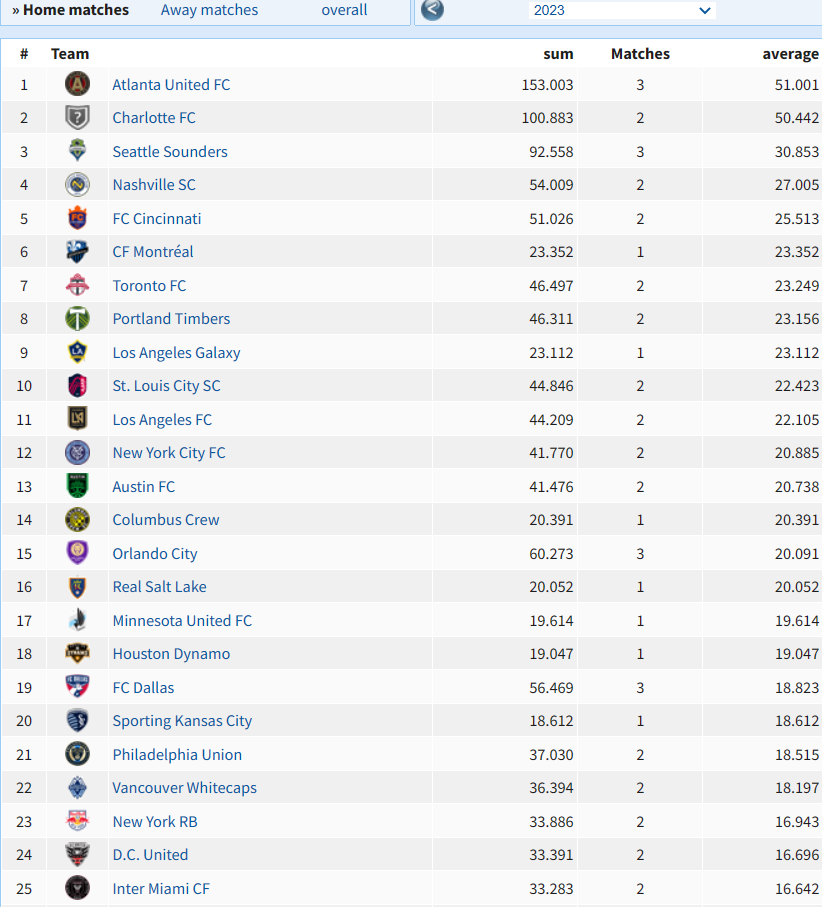Screen dimensions: 822x907
Task: Open the 2023 season dropdown
Action: (622, 10)
